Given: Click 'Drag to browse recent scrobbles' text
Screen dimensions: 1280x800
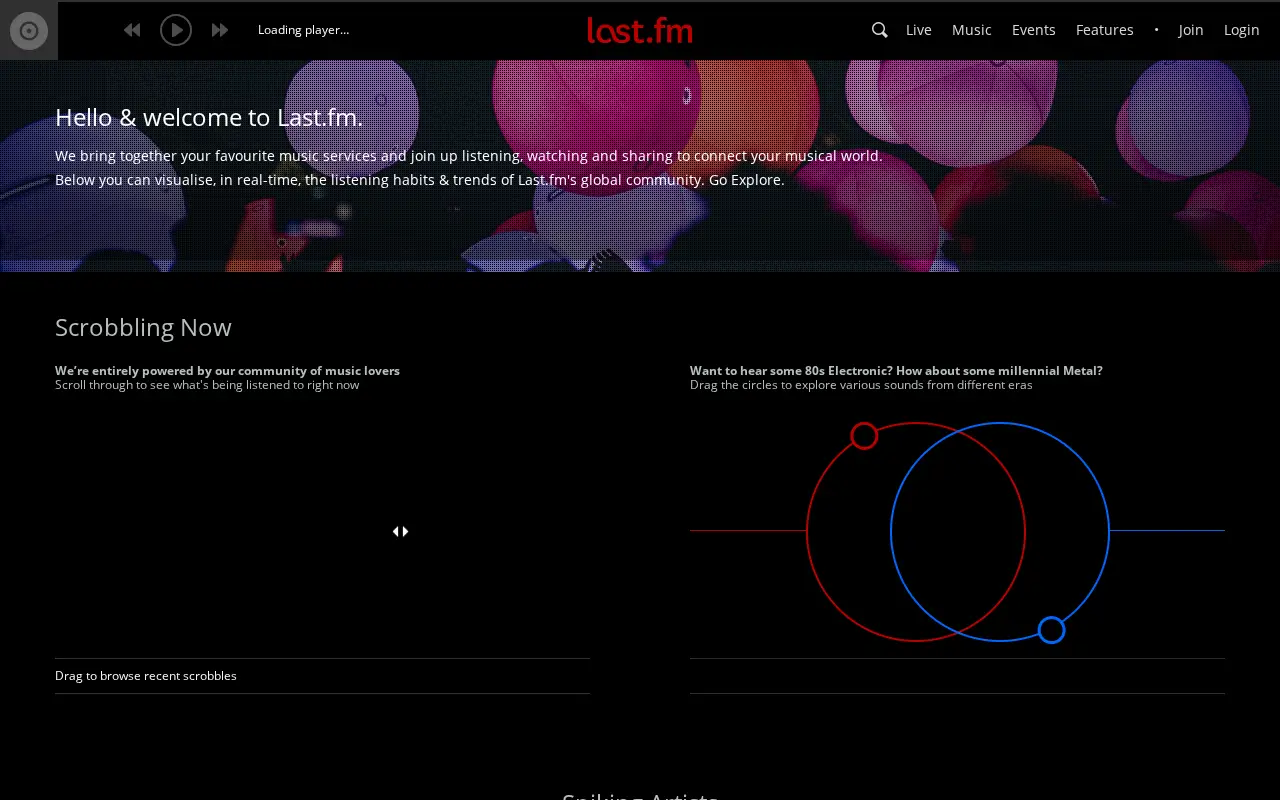Looking at the screenshot, I should tap(146, 676).
